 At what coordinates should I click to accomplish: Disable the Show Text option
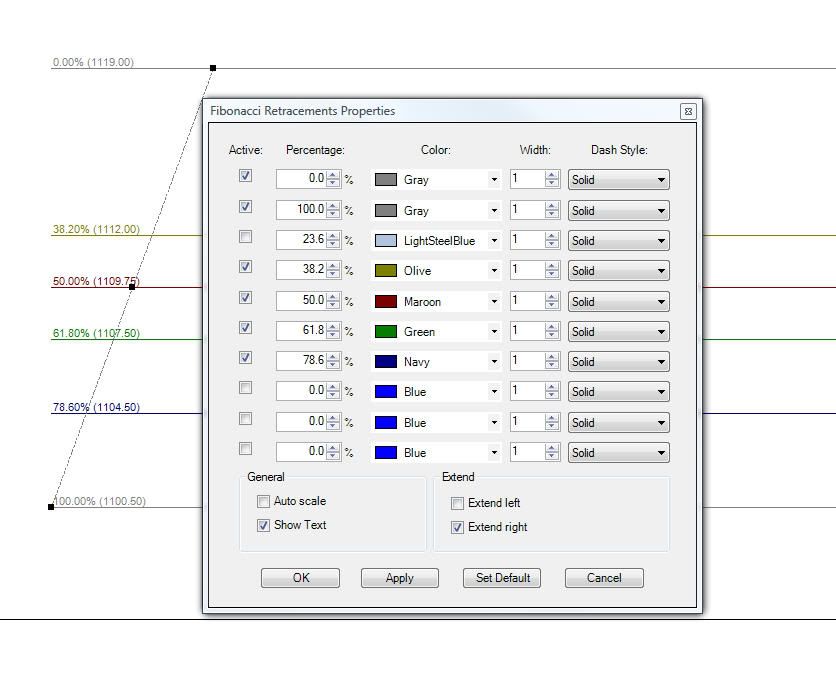point(264,526)
